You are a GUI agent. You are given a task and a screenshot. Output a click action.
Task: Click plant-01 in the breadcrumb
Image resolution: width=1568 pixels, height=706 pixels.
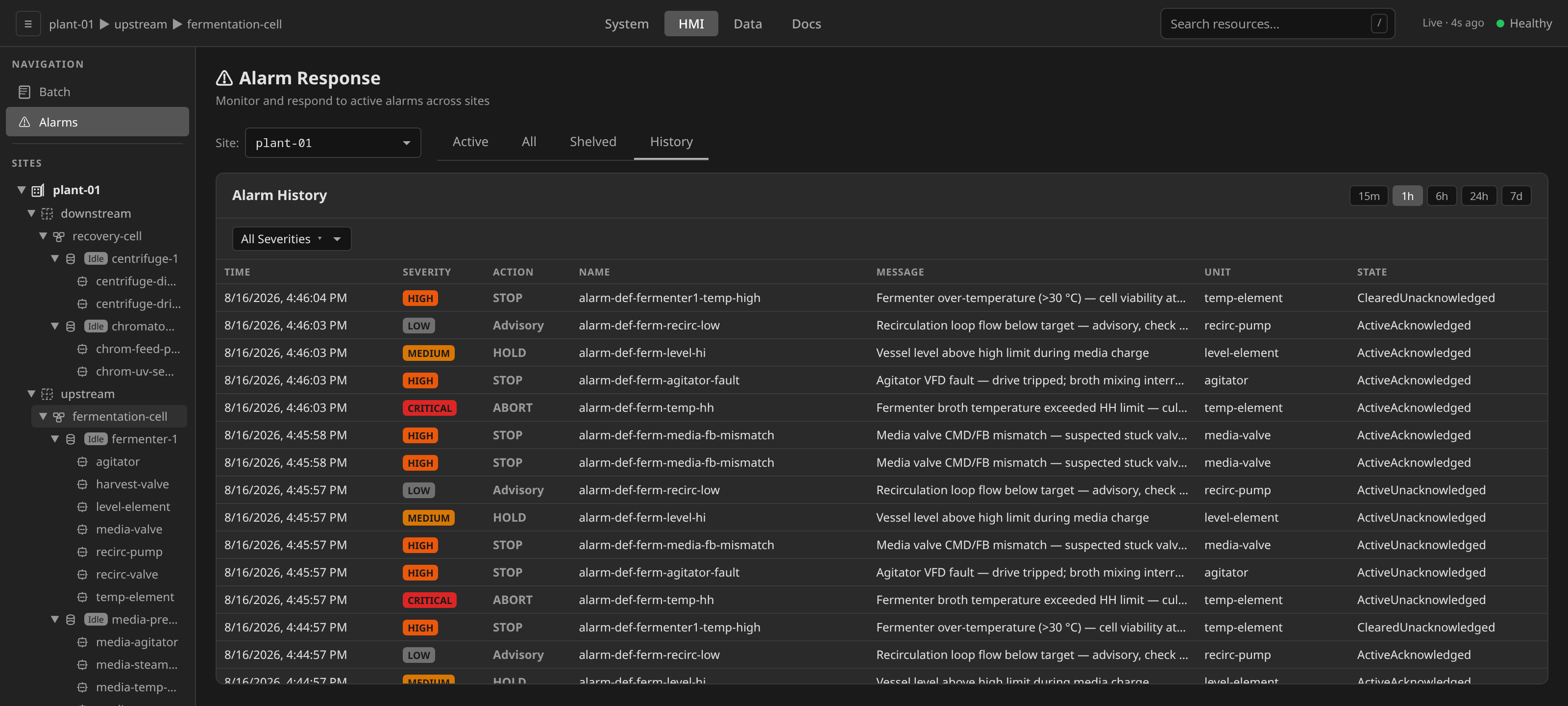(x=71, y=25)
